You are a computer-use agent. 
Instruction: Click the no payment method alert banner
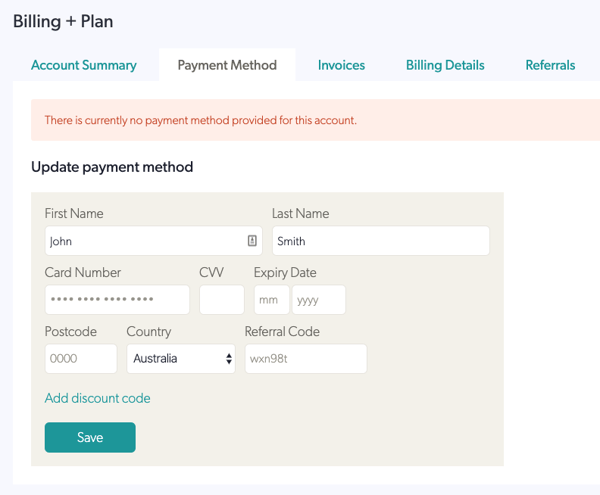tap(315, 120)
